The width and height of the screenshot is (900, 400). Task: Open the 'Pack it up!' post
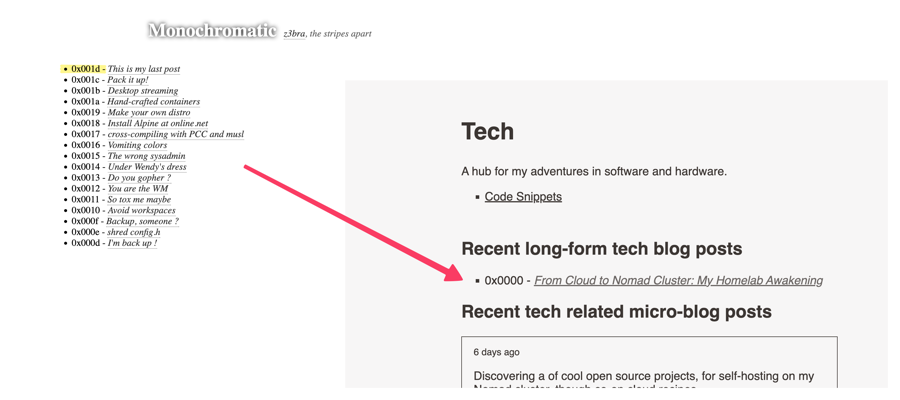tap(128, 80)
